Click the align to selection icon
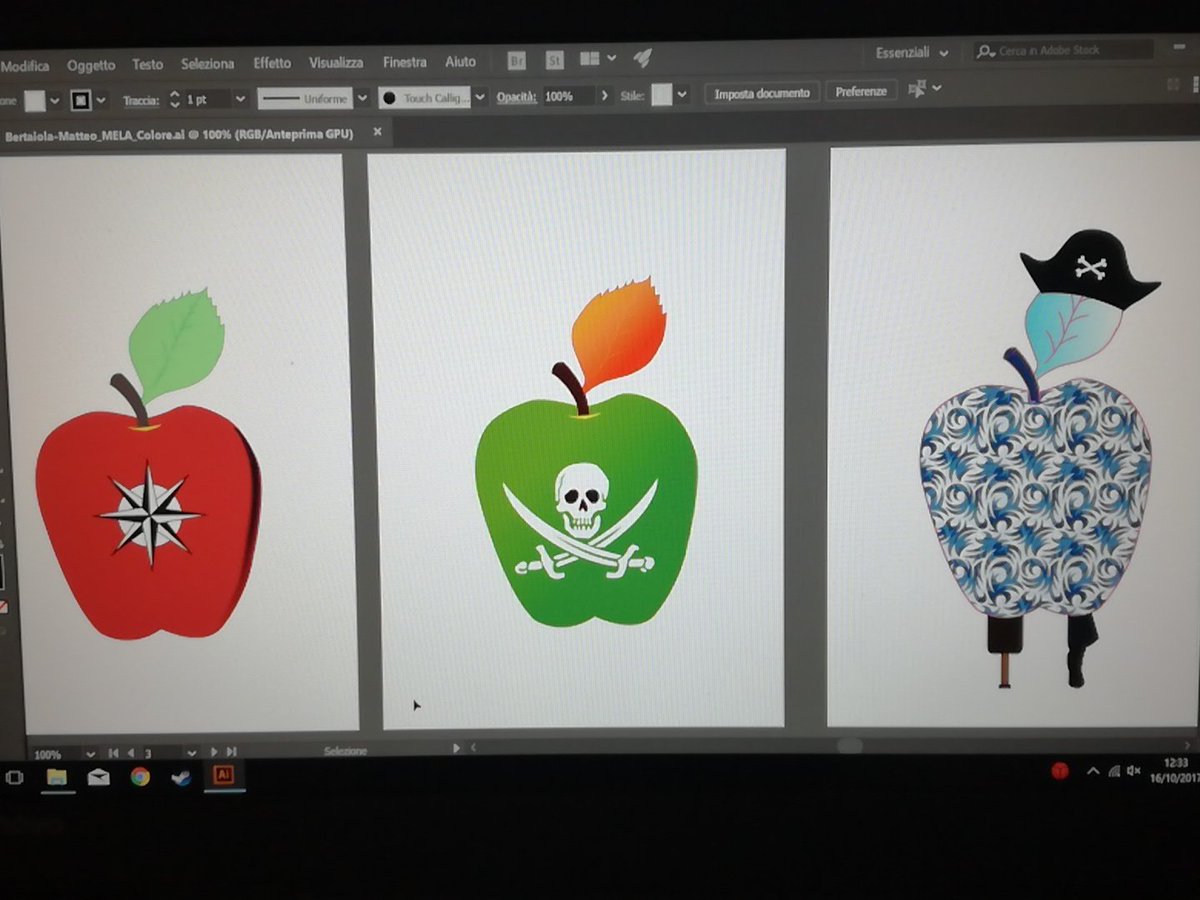The image size is (1200, 900). click(x=917, y=89)
